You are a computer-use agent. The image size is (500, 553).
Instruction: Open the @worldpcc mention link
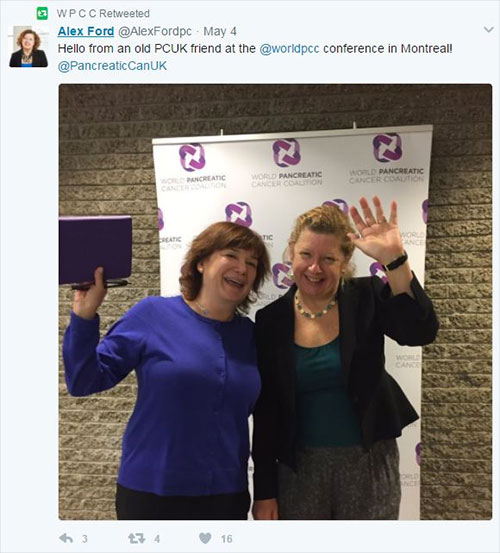click(x=289, y=48)
